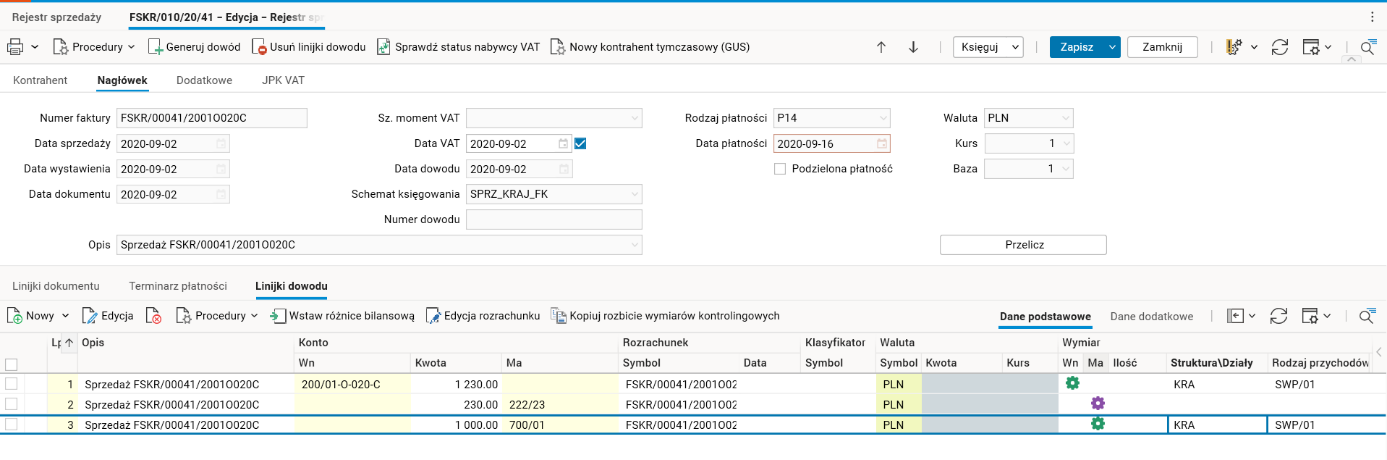Move to previous record with up arrow
Screen dimensions: 1387x460
[881, 47]
